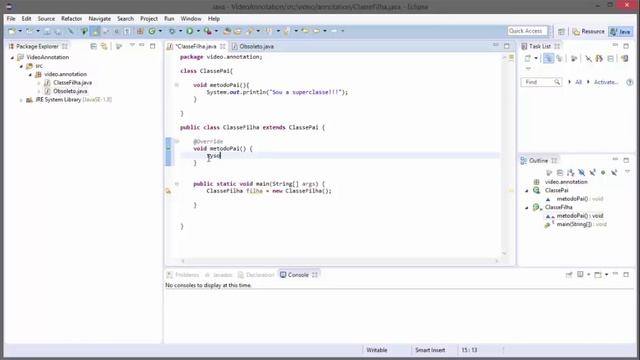Minimize the Package Explorer view
The height and width of the screenshot is (360, 640).
coord(142,46)
